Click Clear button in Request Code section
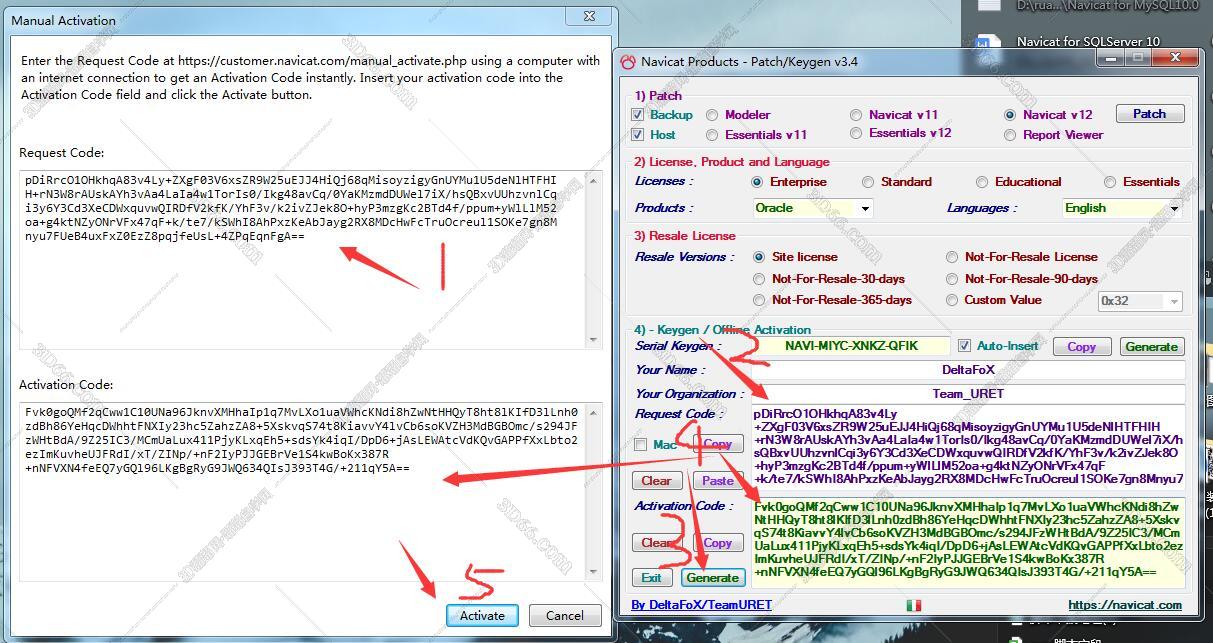 coord(656,481)
